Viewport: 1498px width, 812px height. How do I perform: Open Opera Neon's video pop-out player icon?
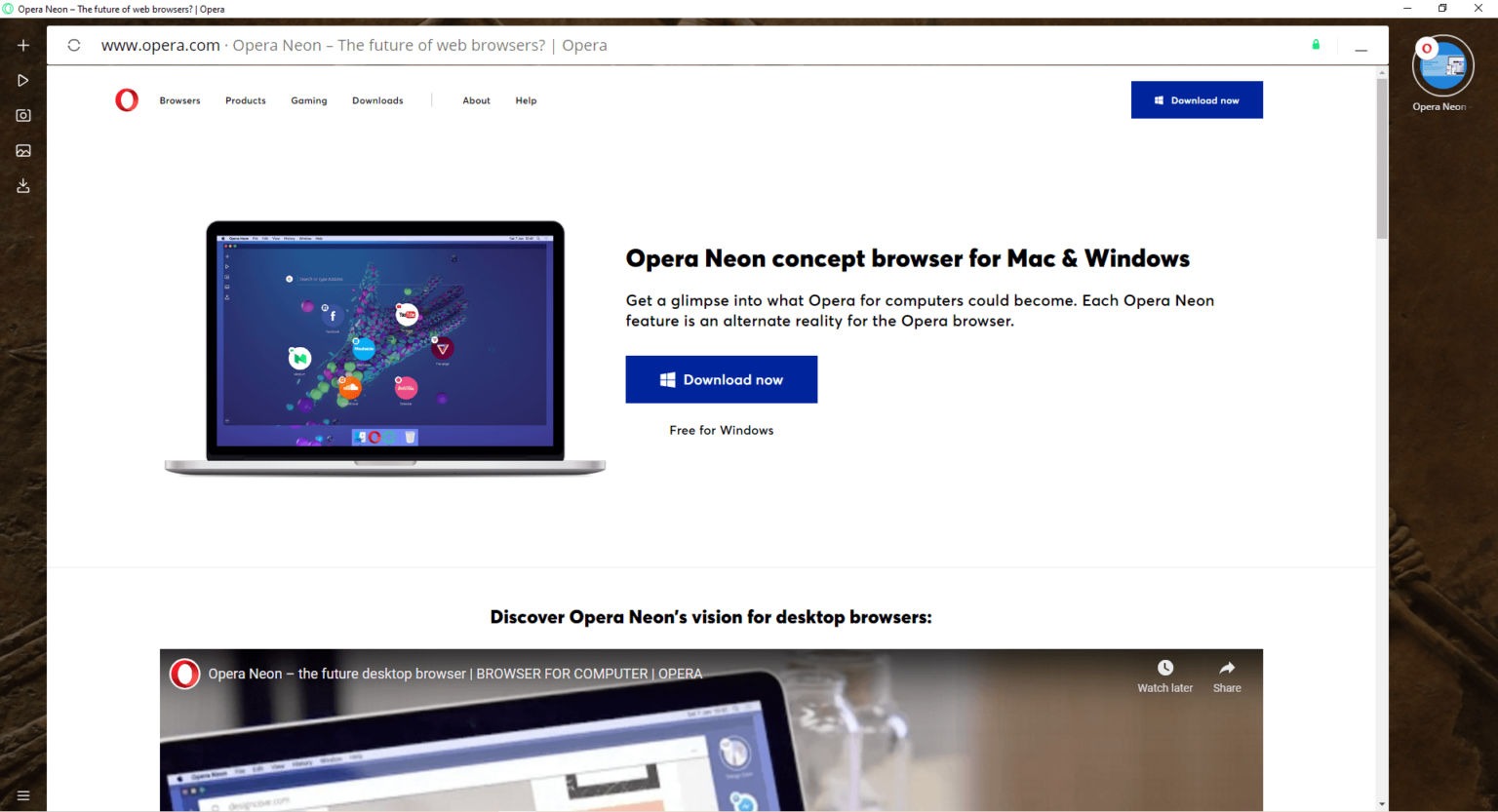pos(22,80)
